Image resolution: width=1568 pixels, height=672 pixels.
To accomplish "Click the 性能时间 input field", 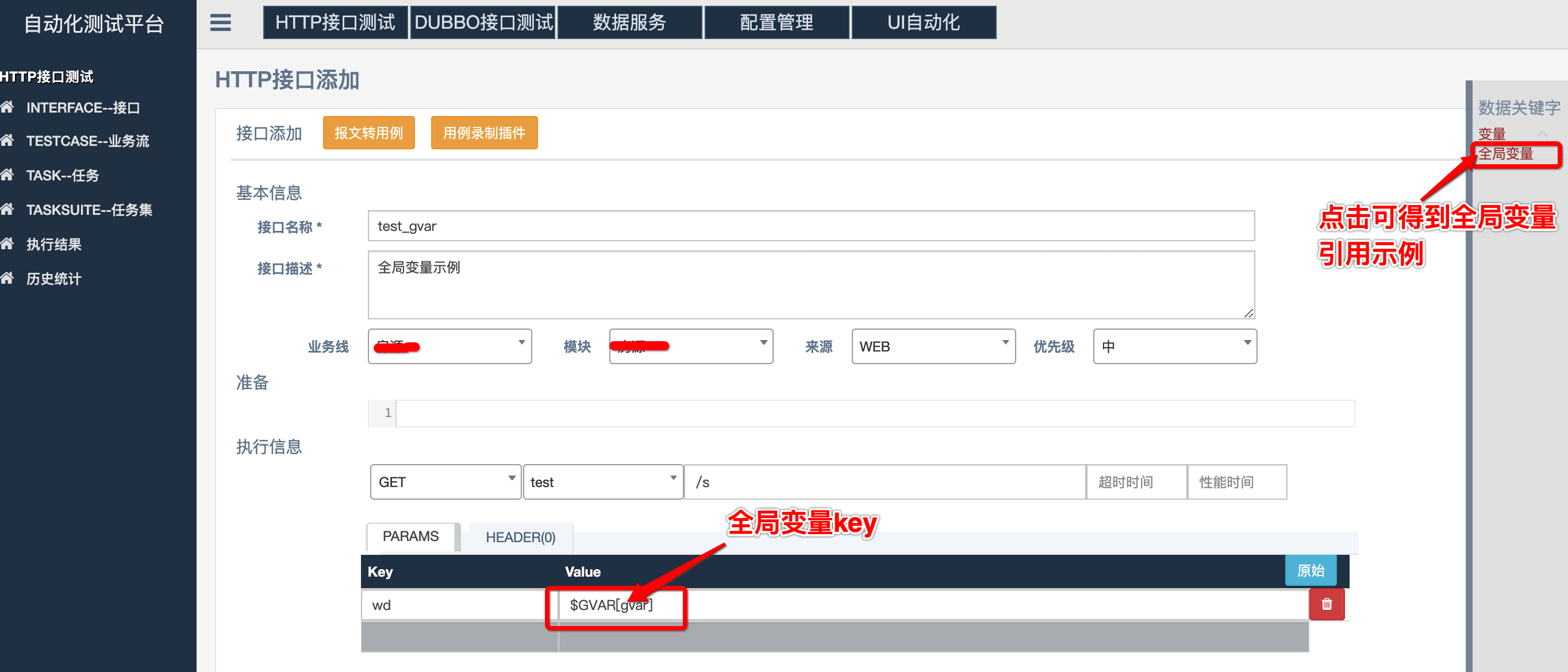I will click(x=1237, y=482).
